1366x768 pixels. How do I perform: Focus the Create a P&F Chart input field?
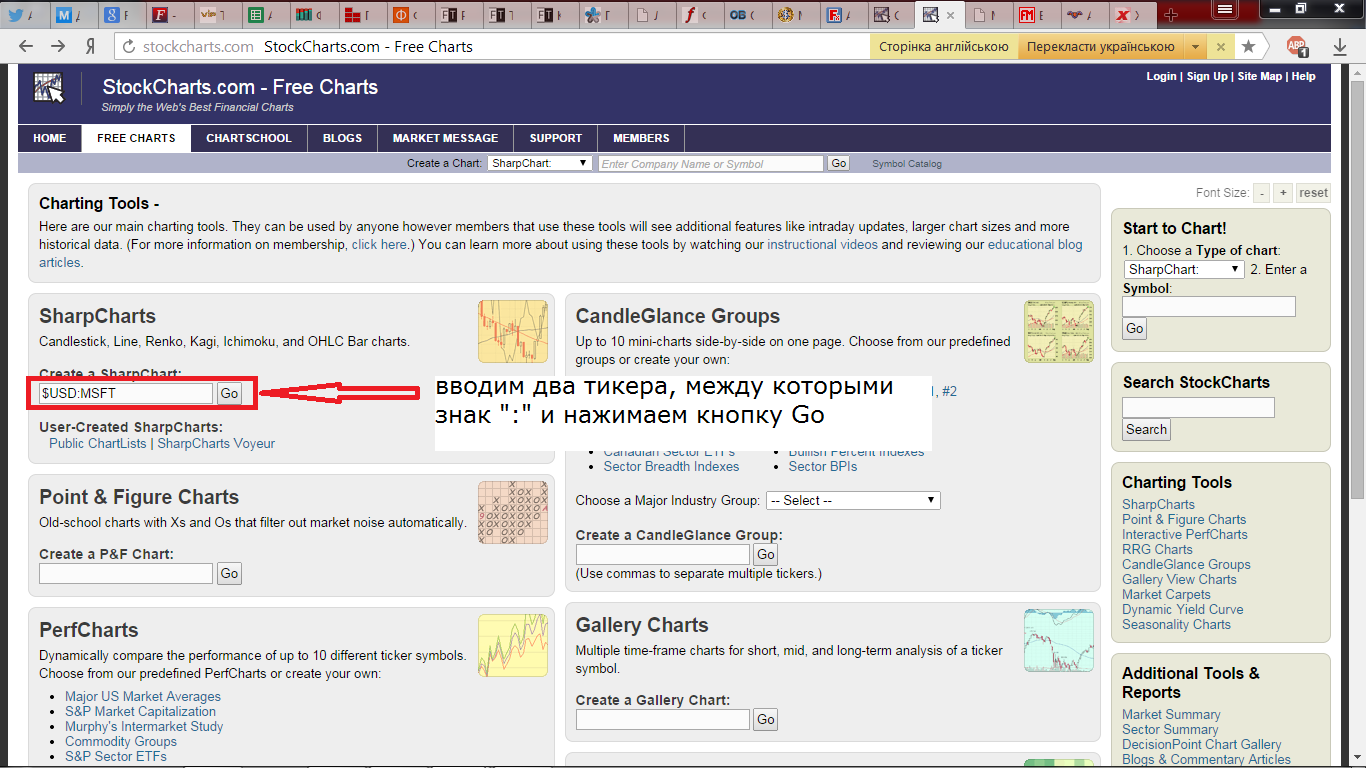[x=126, y=573]
